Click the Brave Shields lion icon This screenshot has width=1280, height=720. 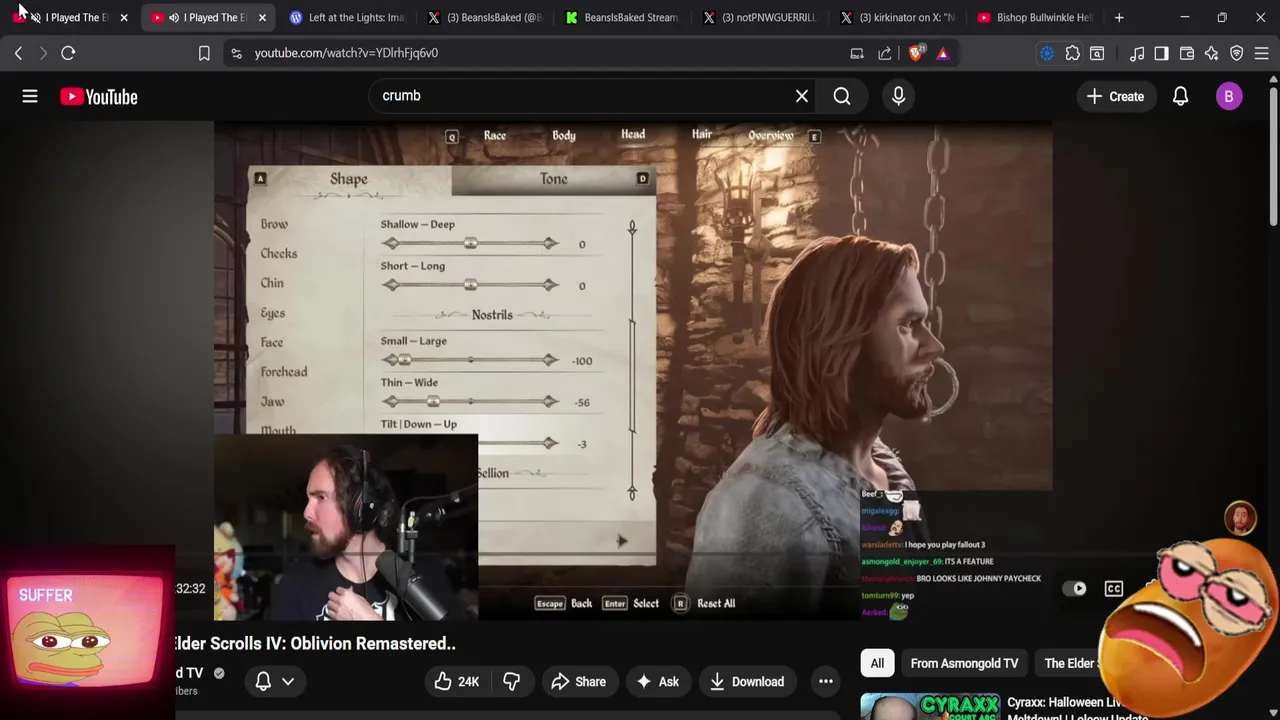[x=916, y=53]
